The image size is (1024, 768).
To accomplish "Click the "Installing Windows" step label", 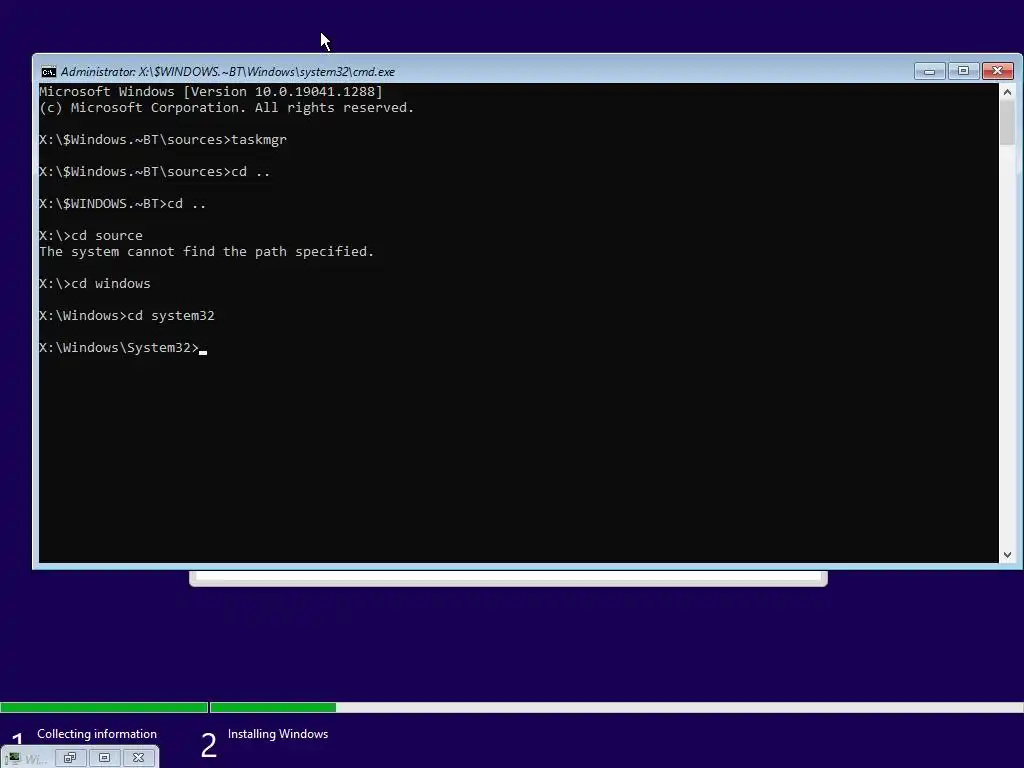I will [278, 734].
